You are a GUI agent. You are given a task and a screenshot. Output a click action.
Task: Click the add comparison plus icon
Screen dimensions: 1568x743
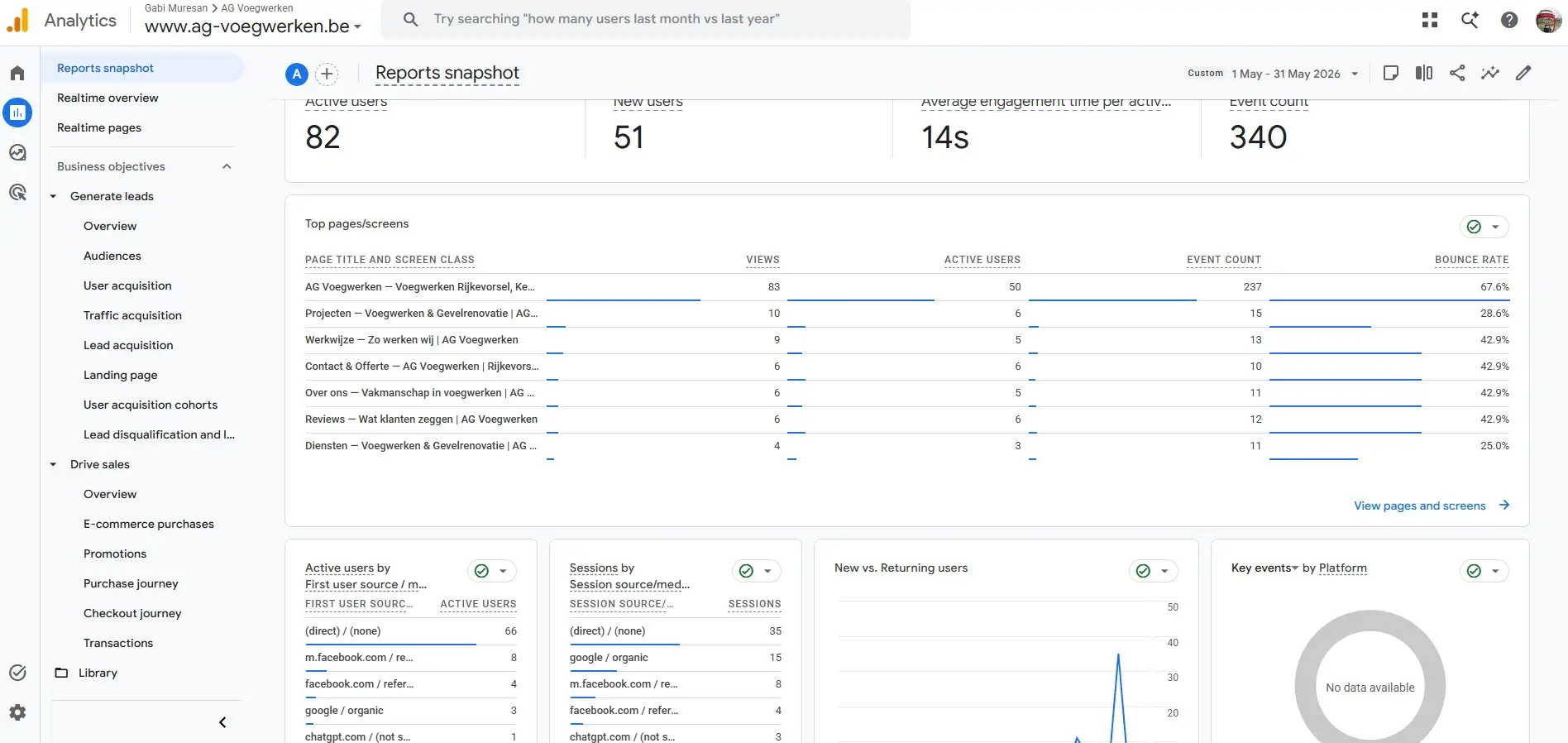pos(327,74)
